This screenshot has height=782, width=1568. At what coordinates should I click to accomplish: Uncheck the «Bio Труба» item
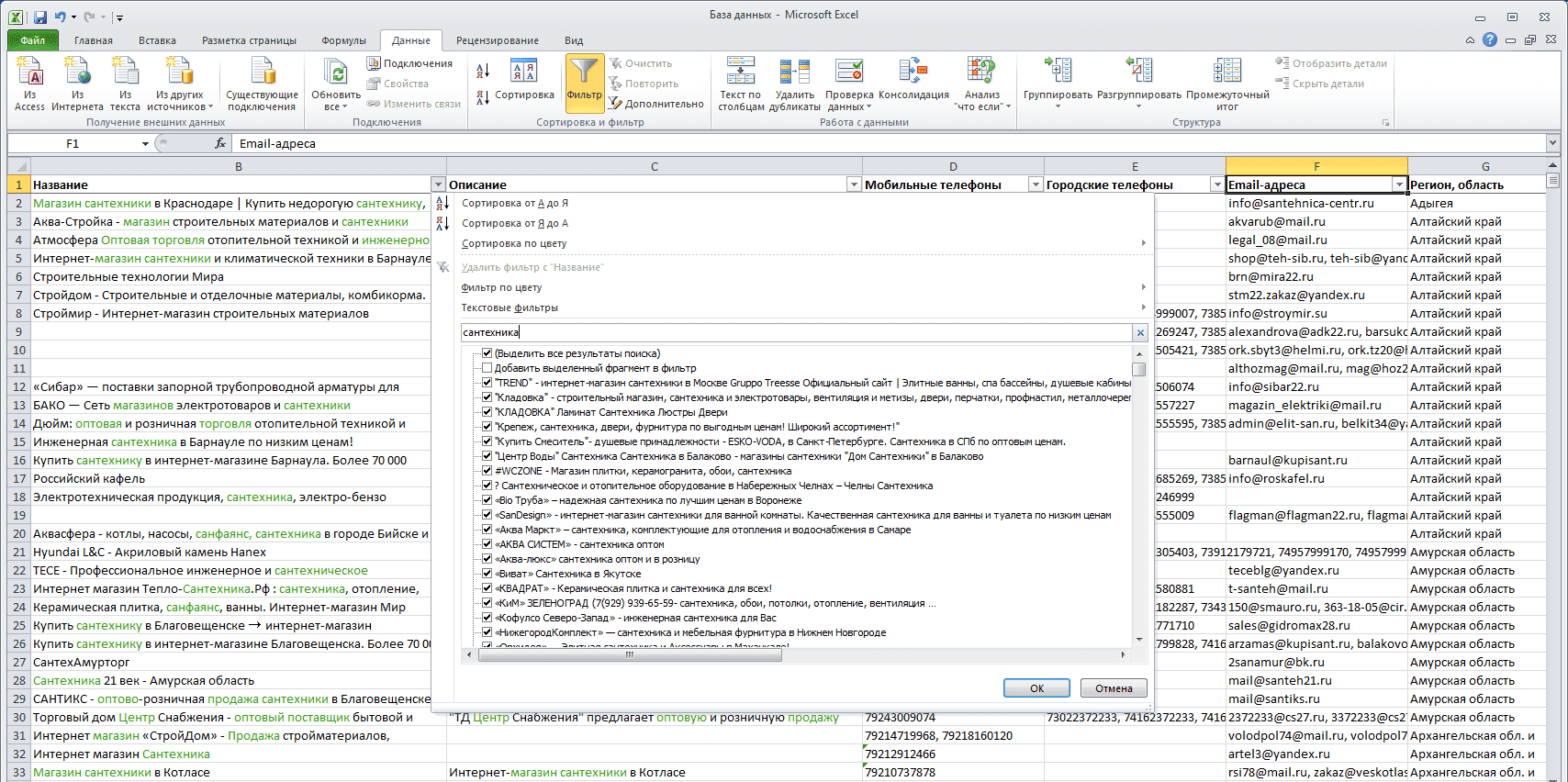pos(487,500)
